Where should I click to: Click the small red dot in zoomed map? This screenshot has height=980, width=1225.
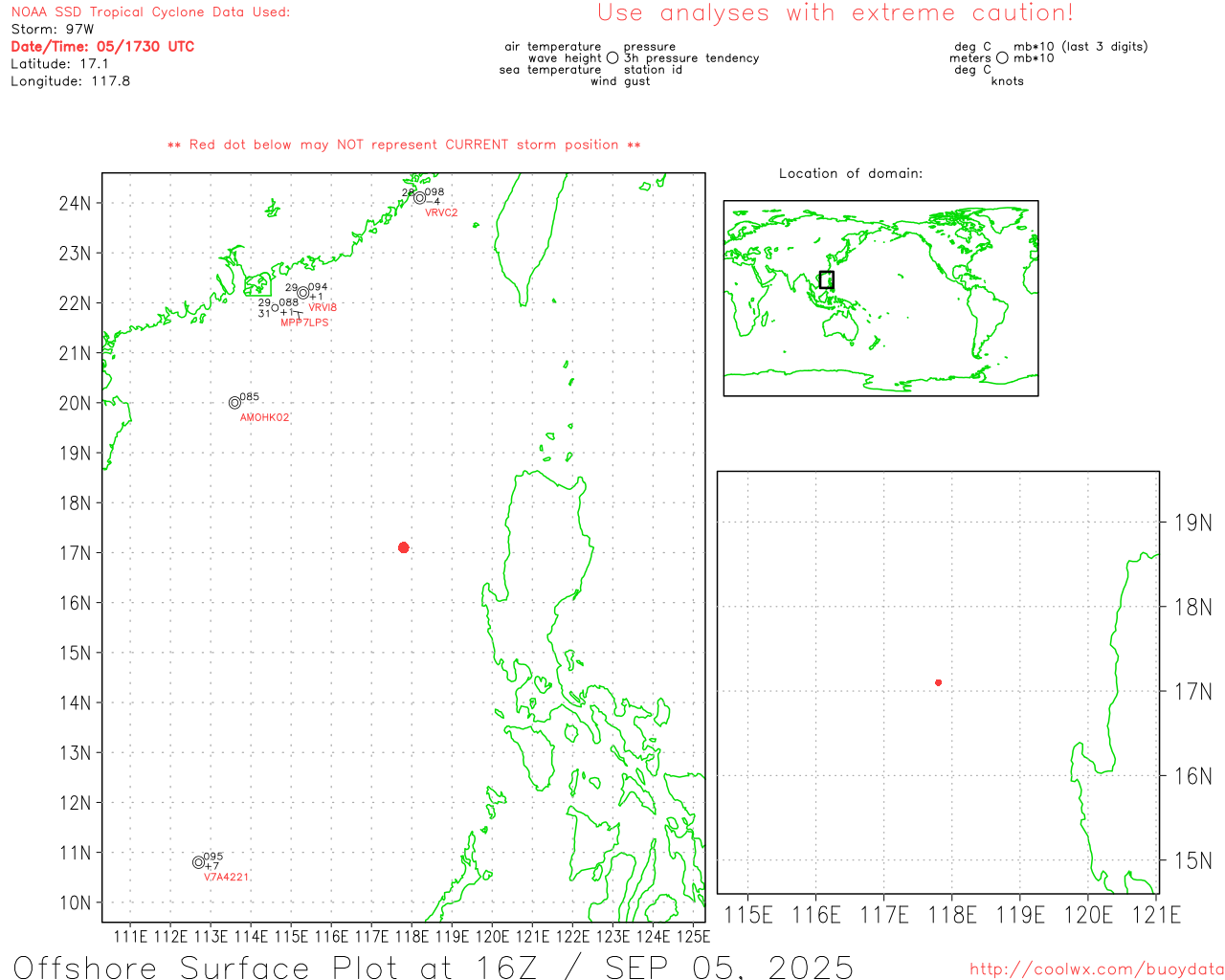pos(939,682)
